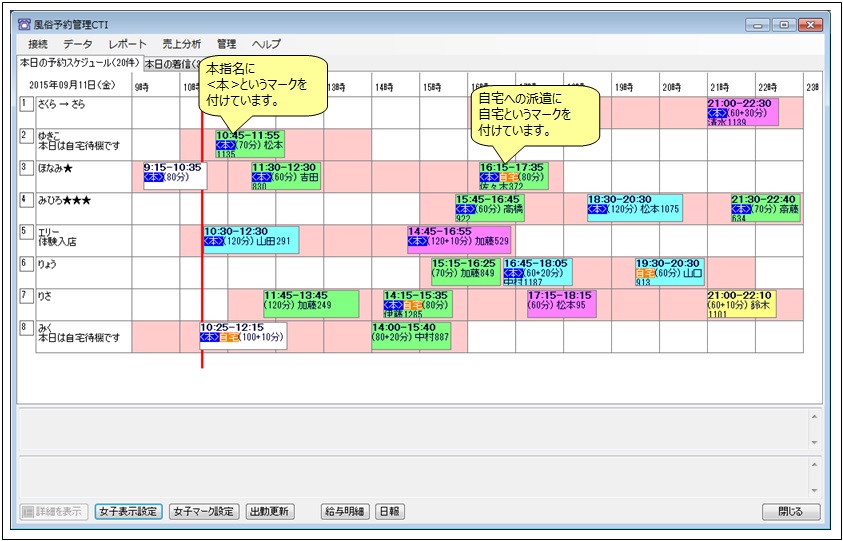Click row number 8 box beside みく
Image resolution: width=843 pixels, height=541 pixels.
[x=25, y=327]
